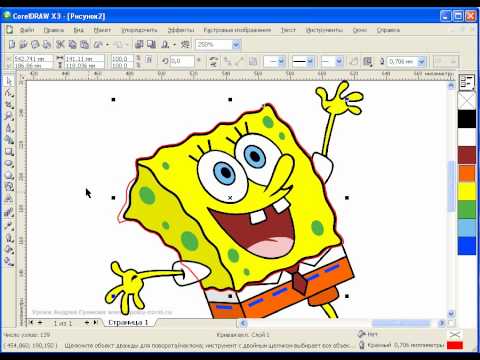Toggle wrap paragraph text button

tap(368, 61)
